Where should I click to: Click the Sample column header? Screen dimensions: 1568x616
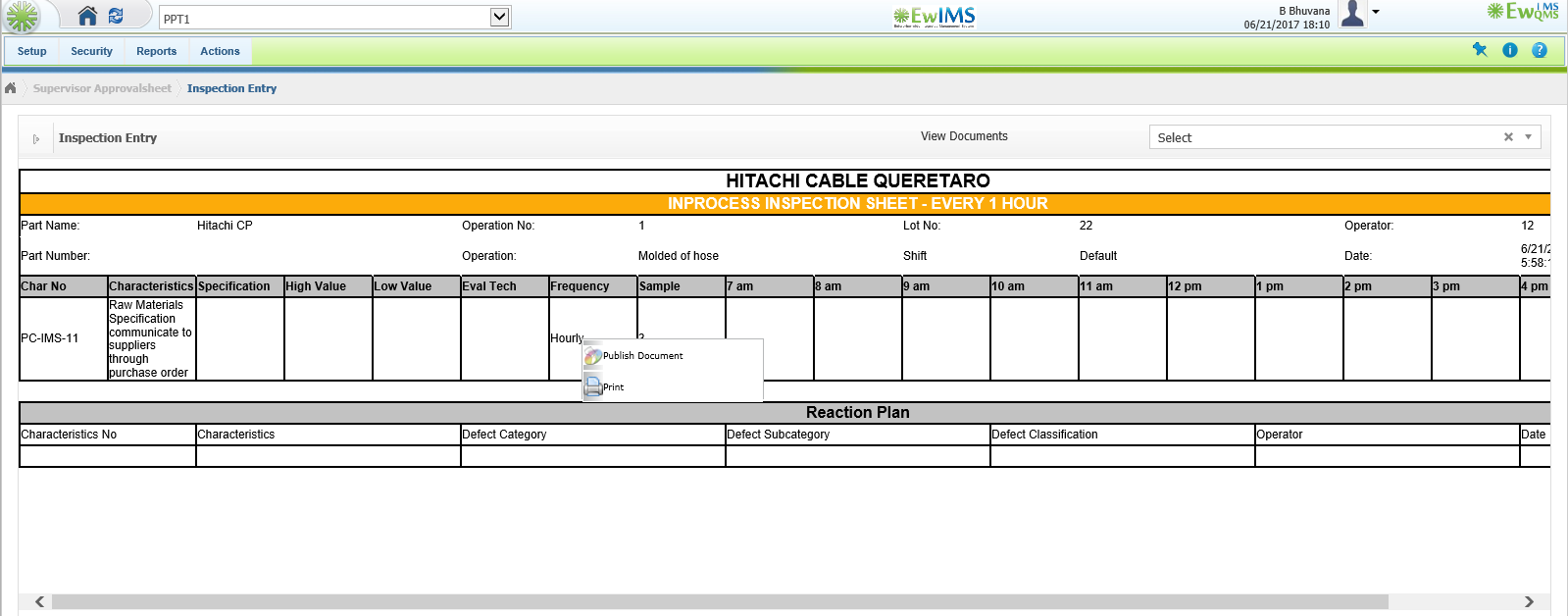point(681,286)
